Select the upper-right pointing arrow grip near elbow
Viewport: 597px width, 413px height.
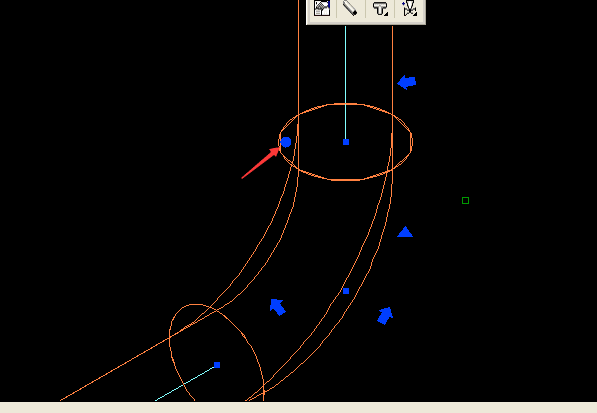click(385, 316)
